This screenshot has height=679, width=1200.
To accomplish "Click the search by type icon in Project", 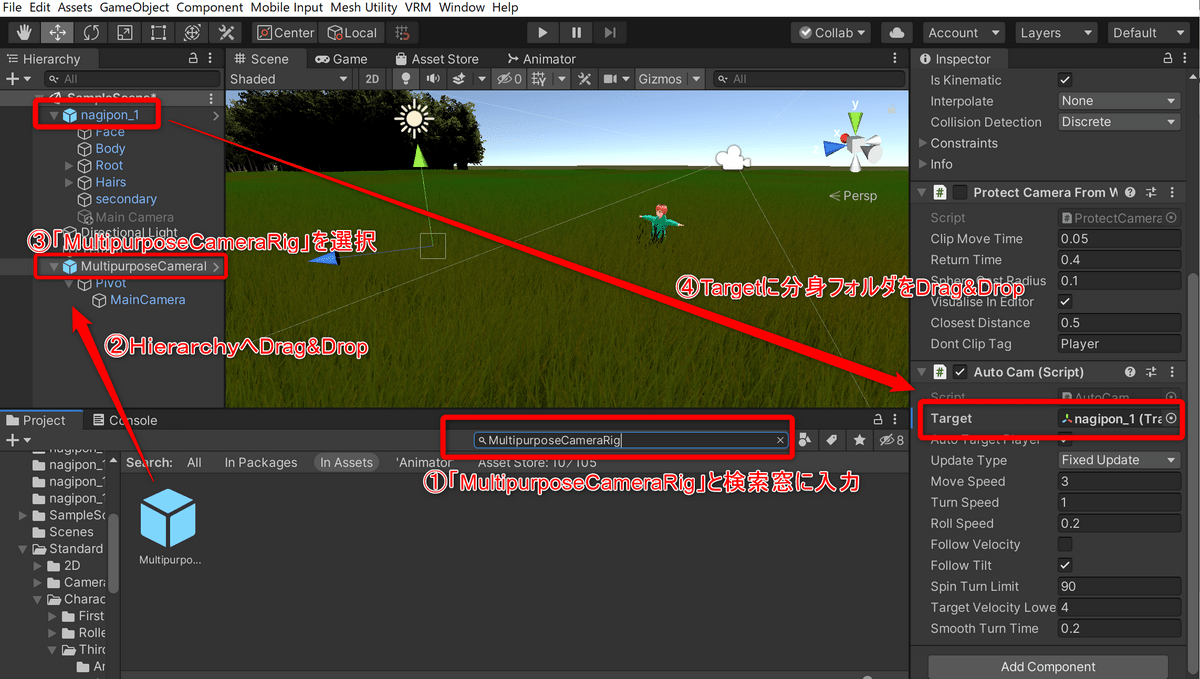I will [x=807, y=440].
